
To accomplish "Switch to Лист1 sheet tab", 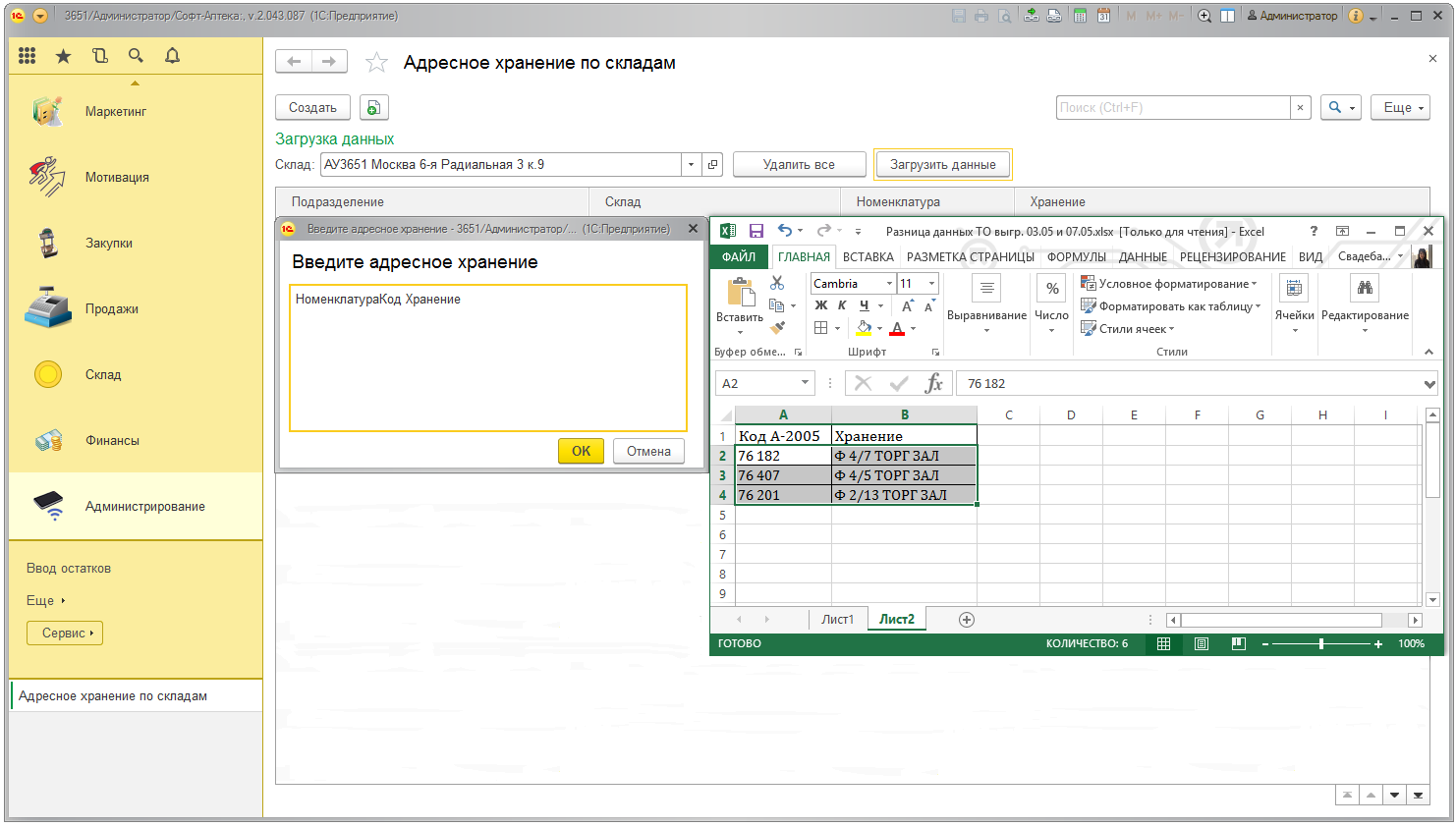I will (837, 620).
